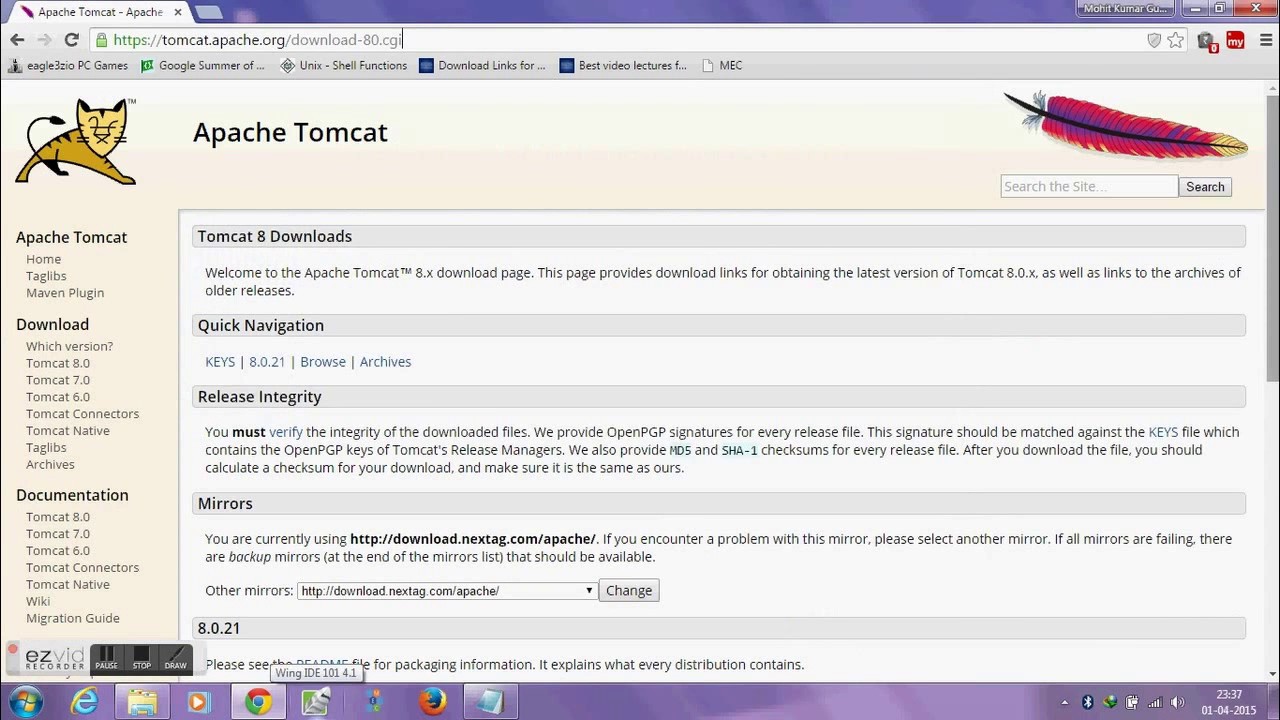1280x720 pixels.
Task: Click the SHA-1 checksum link
Action: coord(739,450)
